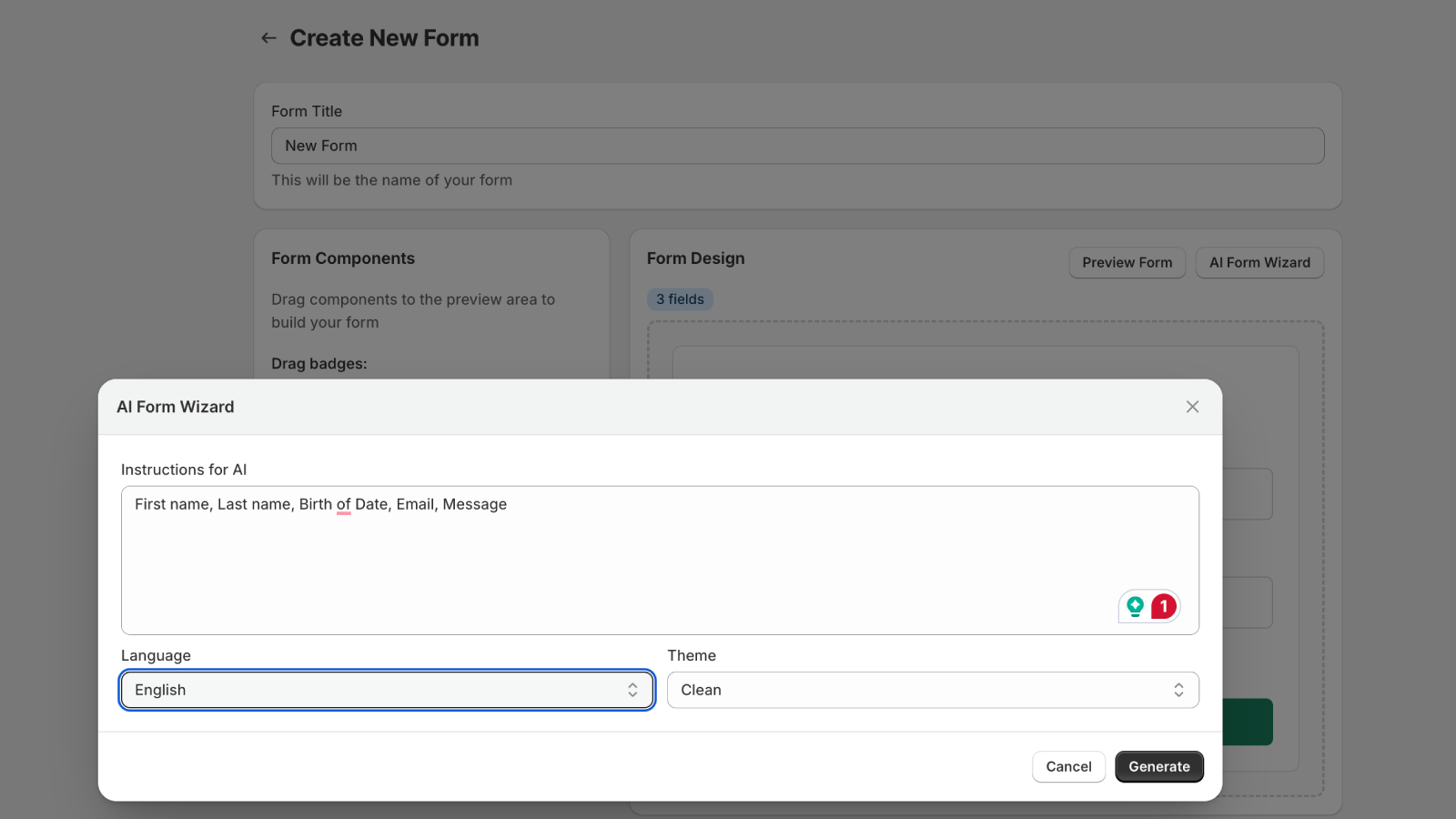Click the green button behind the dialog
Screen dimensions: 1456x819
pyautogui.click(x=1247, y=722)
